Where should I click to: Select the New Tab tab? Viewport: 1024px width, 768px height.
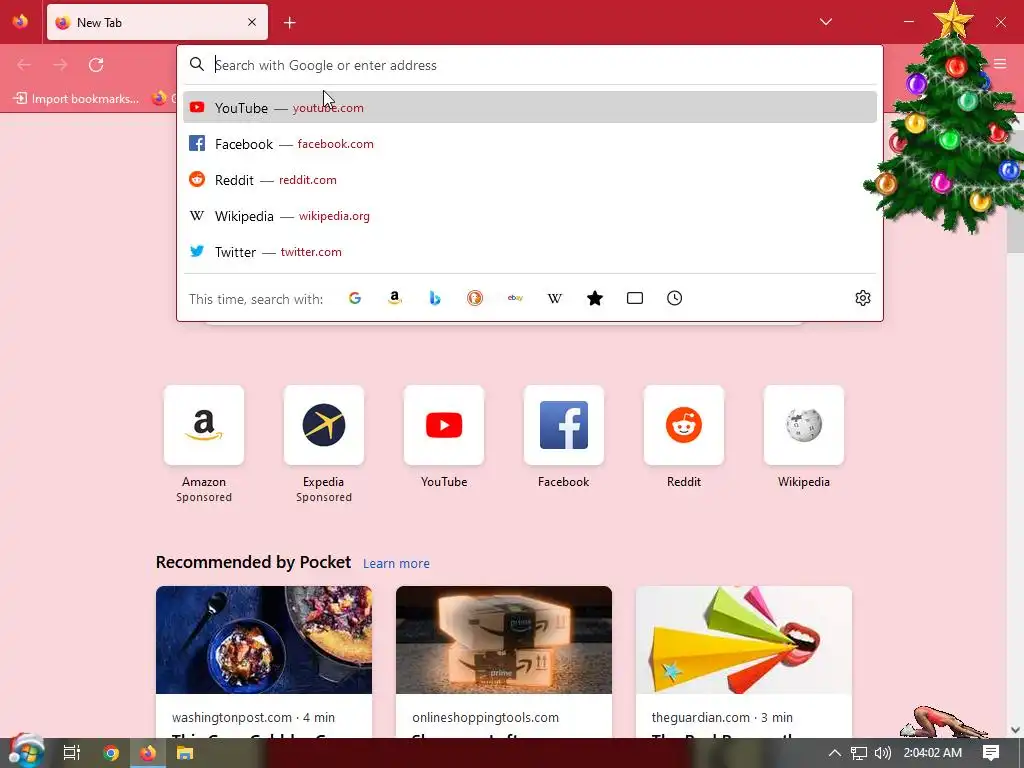tap(157, 22)
